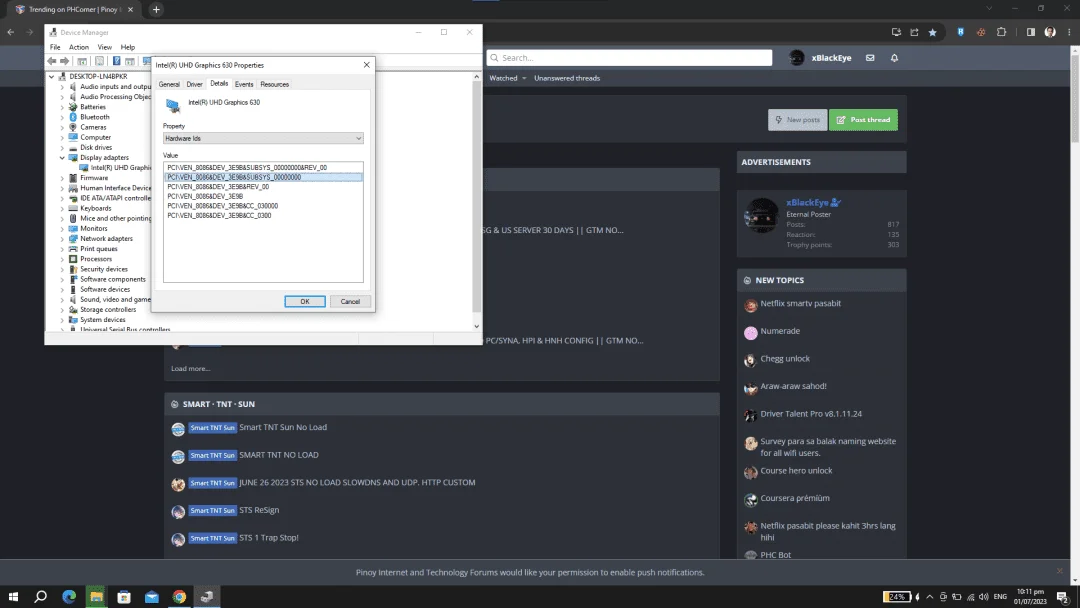Open 'Netflix smartv pasabit' topic
Viewport: 1080px width, 608px height.
[x=800, y=304]
